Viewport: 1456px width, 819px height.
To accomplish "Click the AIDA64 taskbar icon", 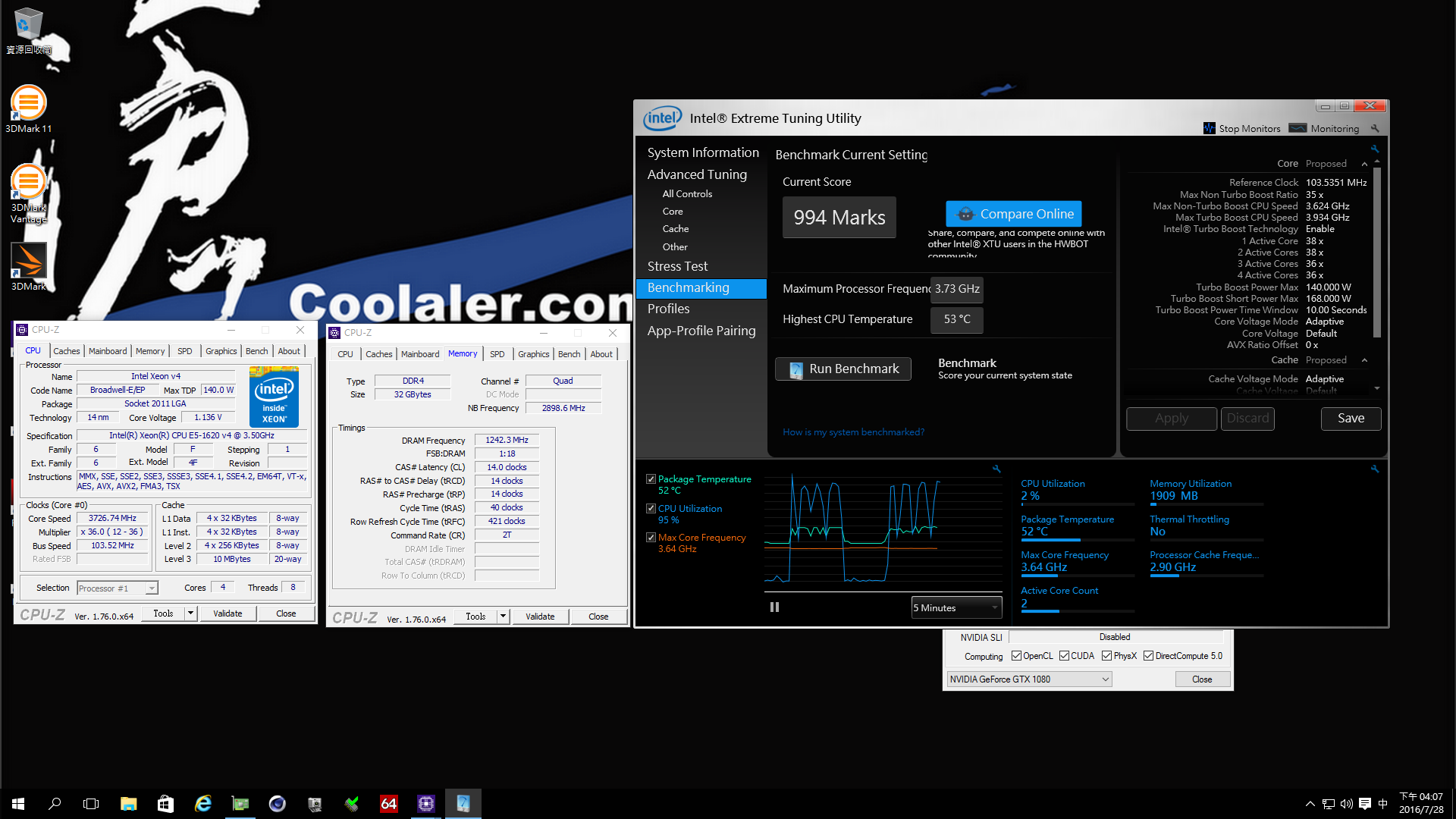I will click(x=389, y=804).
